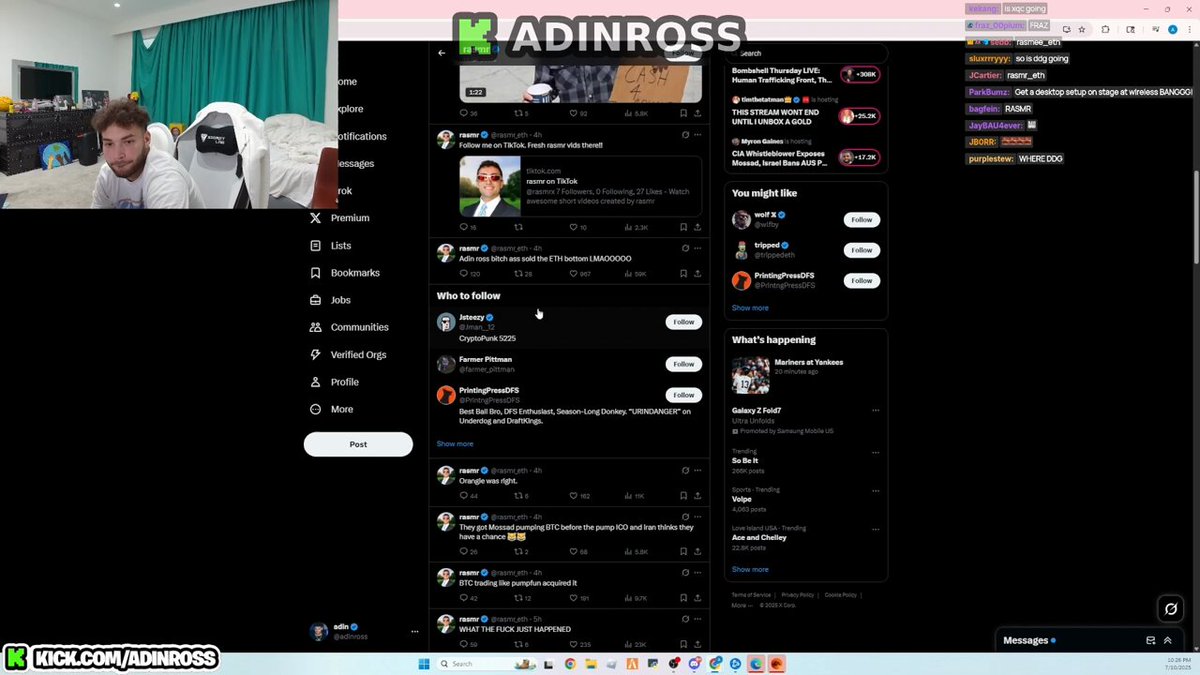The width and height of the screenshot is (1200, 675).
Task: Open the rasmr on TikTok link card
Action: pyautogui.click(x=580, y=186)
